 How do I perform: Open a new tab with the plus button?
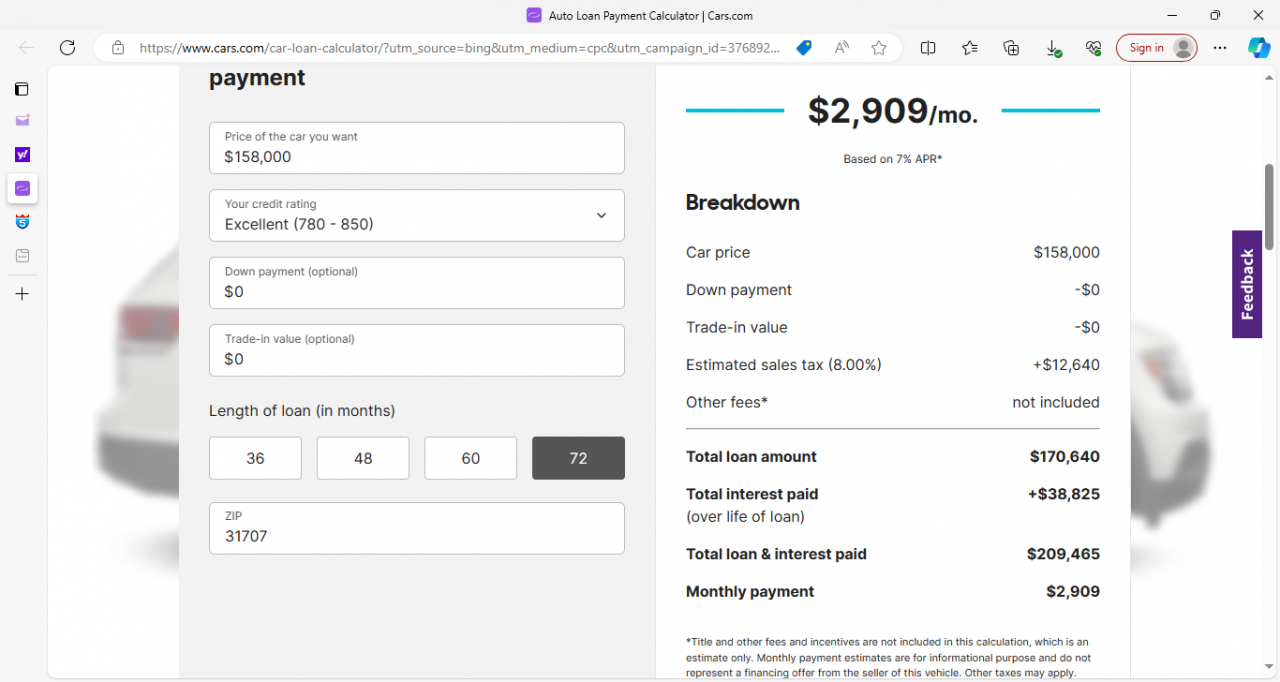tap(22, 294)
